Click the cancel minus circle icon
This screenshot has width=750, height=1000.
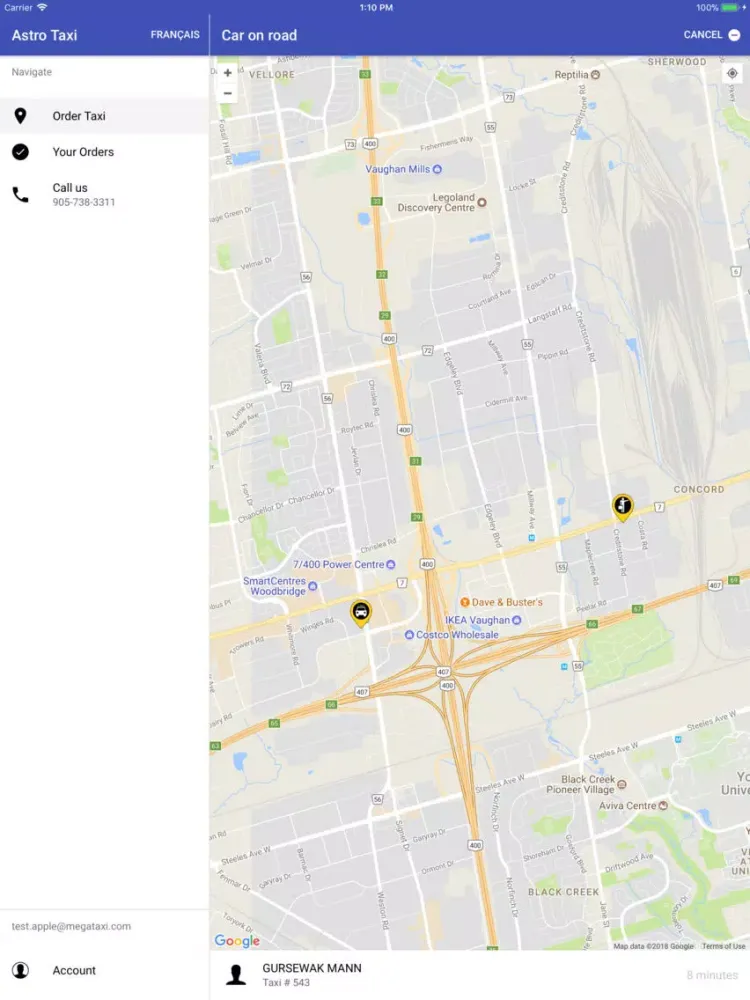pyautogui.click(x=734, y=35)
